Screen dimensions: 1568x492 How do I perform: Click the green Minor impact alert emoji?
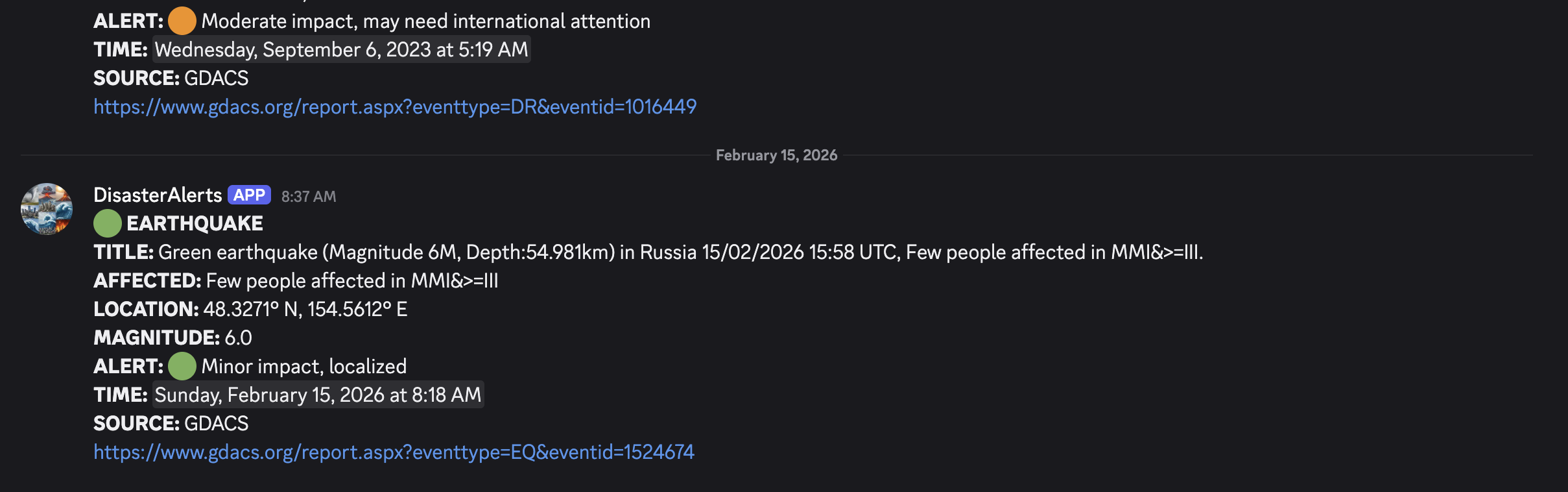click(x=182, y=365)
